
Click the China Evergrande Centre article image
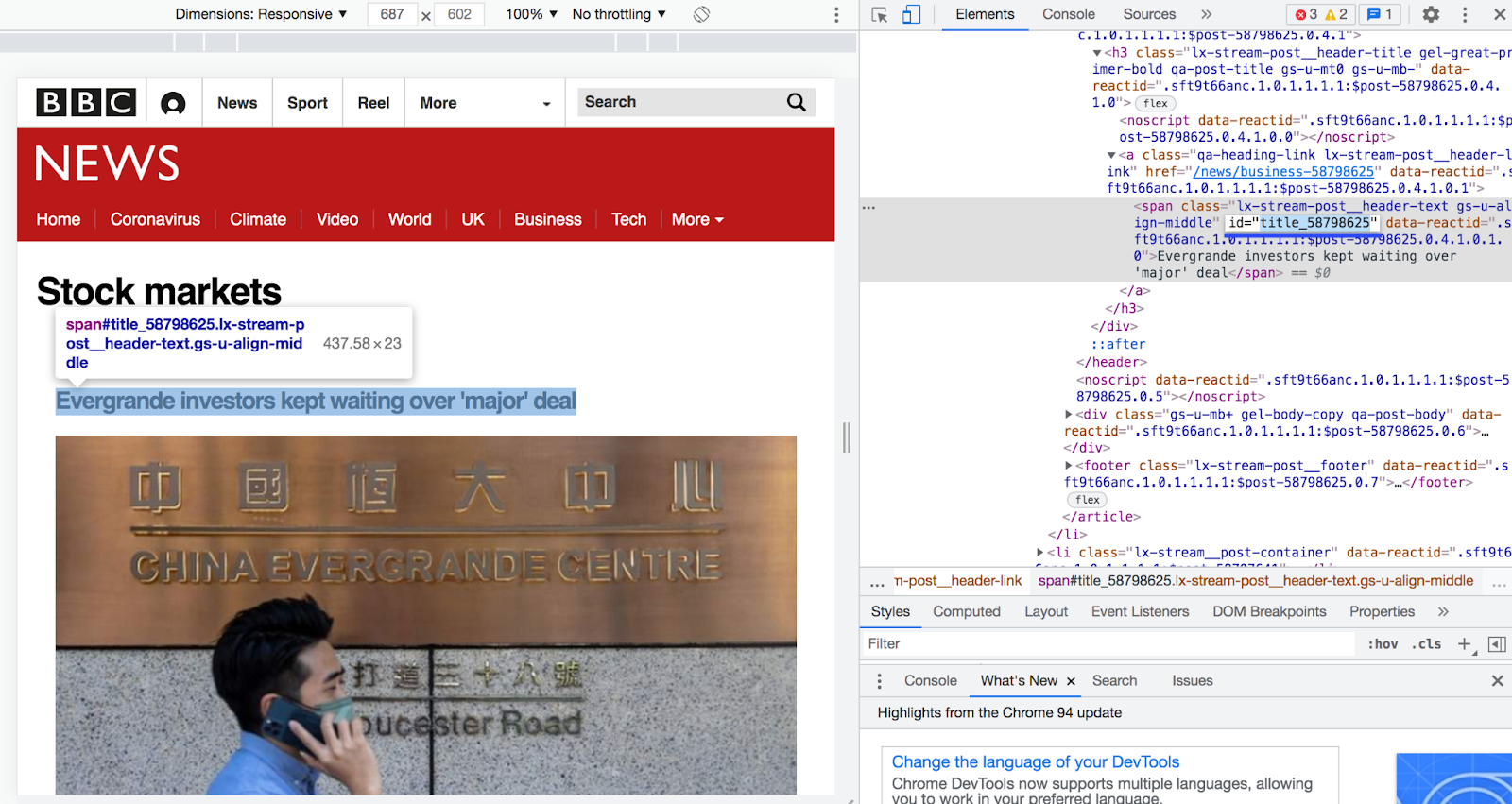426,615
